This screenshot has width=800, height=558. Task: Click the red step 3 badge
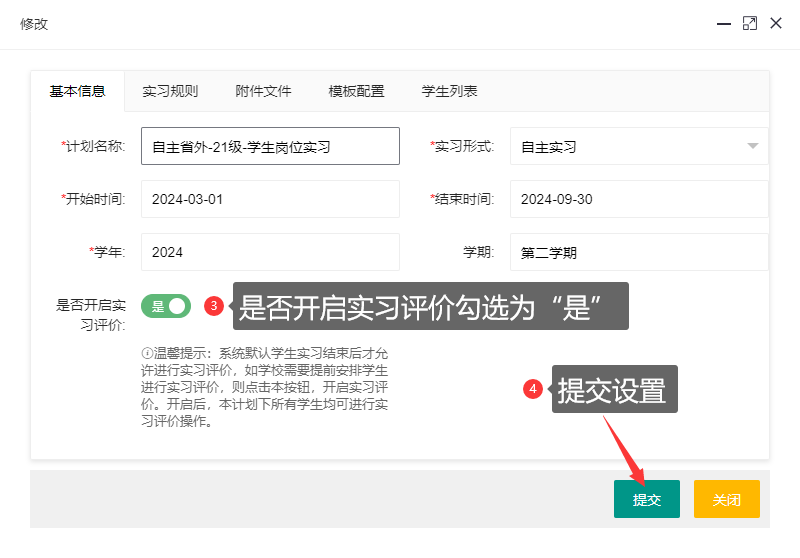click(213, 306)
